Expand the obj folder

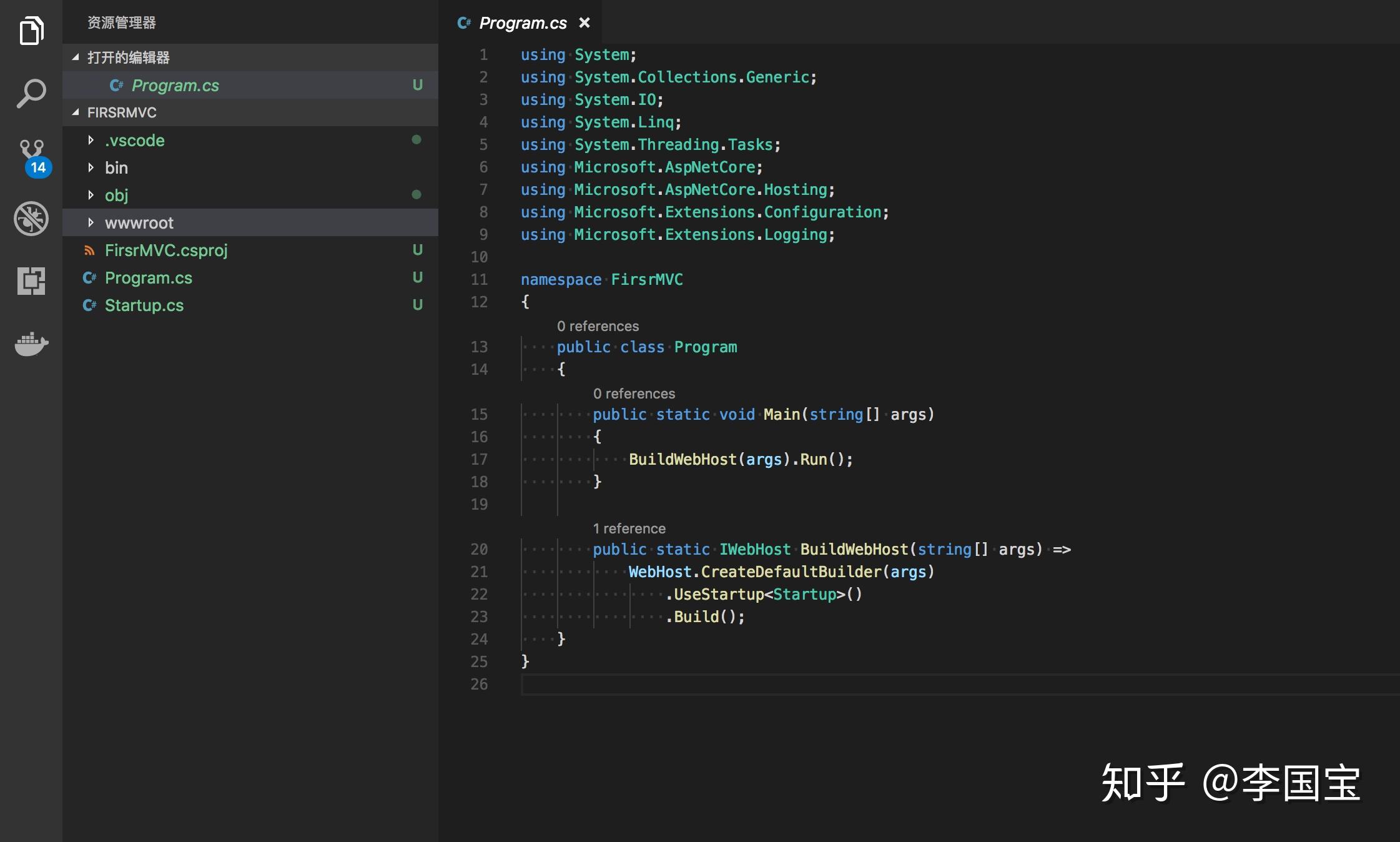[91, 196]
